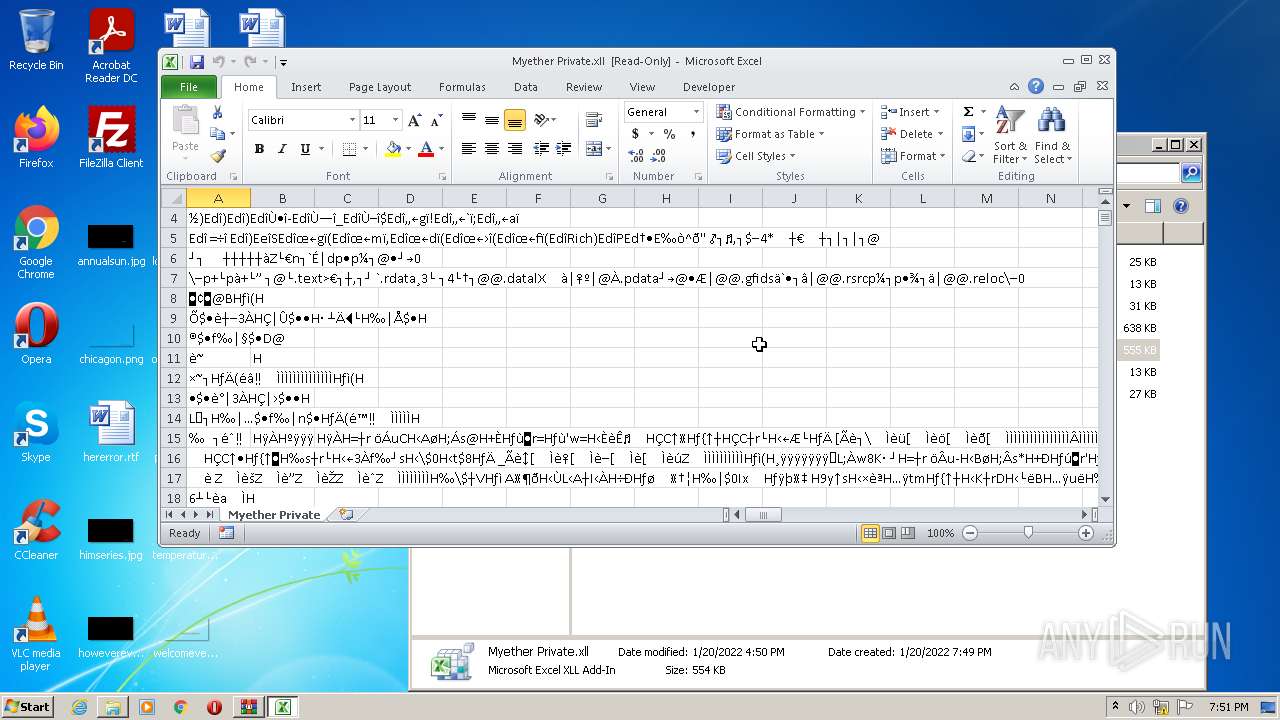
Task: Toggle Italic formatting
Action: coord(281,149)
